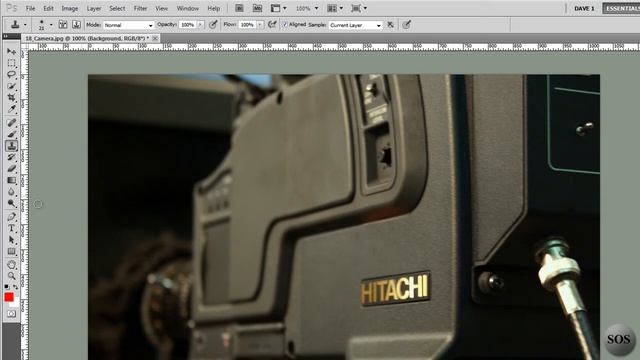Select the Crop tool
Image resolution: width=640 pixels, height=360 pixels.
click(11, 98)
